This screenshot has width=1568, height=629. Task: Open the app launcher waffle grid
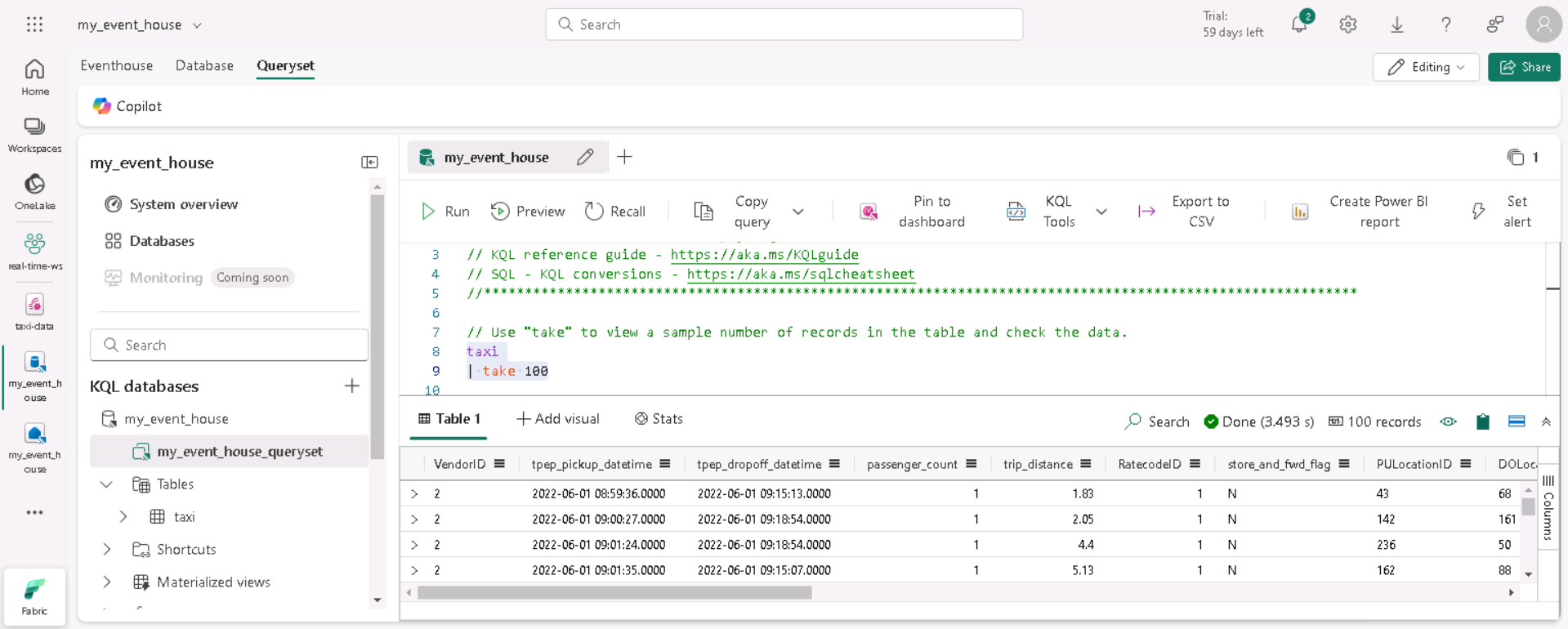[34, 25]
